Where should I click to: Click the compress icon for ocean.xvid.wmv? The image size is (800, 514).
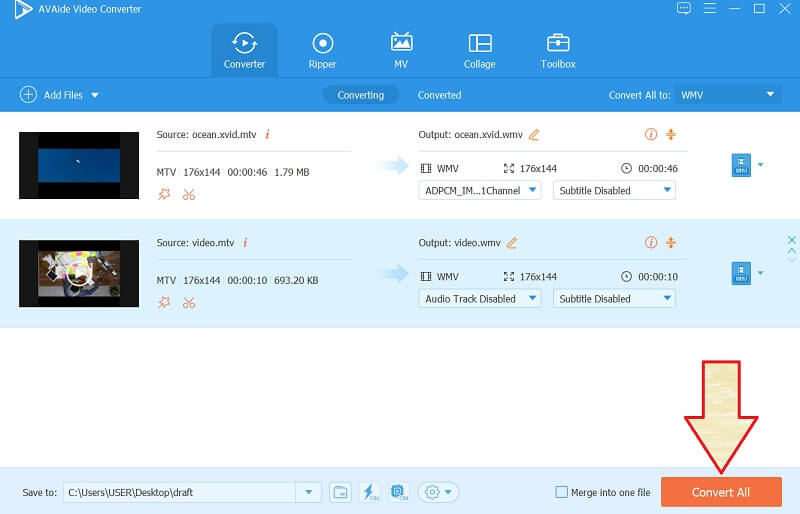click(671, 134)
